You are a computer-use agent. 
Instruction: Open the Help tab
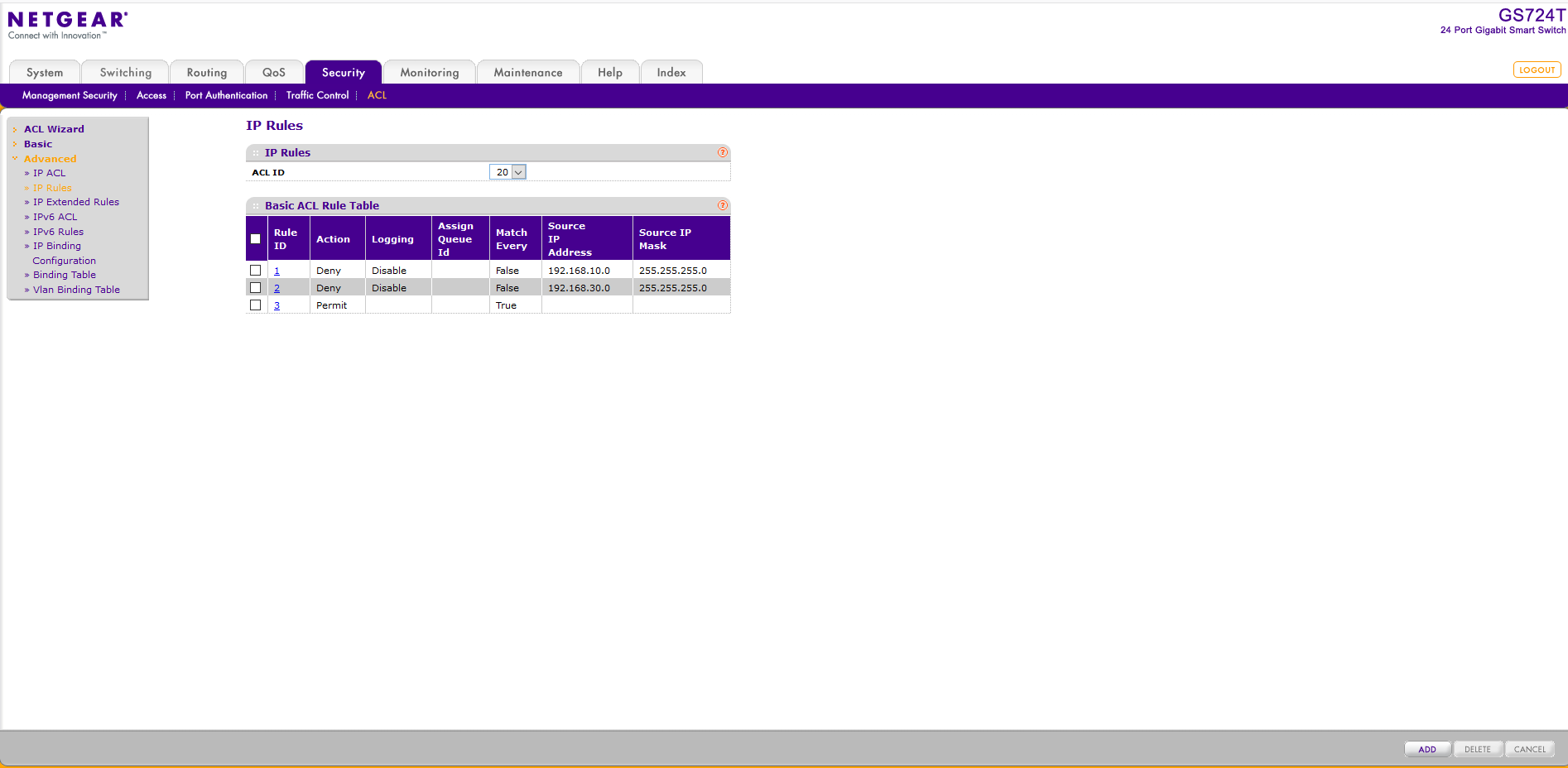[610, 73]
